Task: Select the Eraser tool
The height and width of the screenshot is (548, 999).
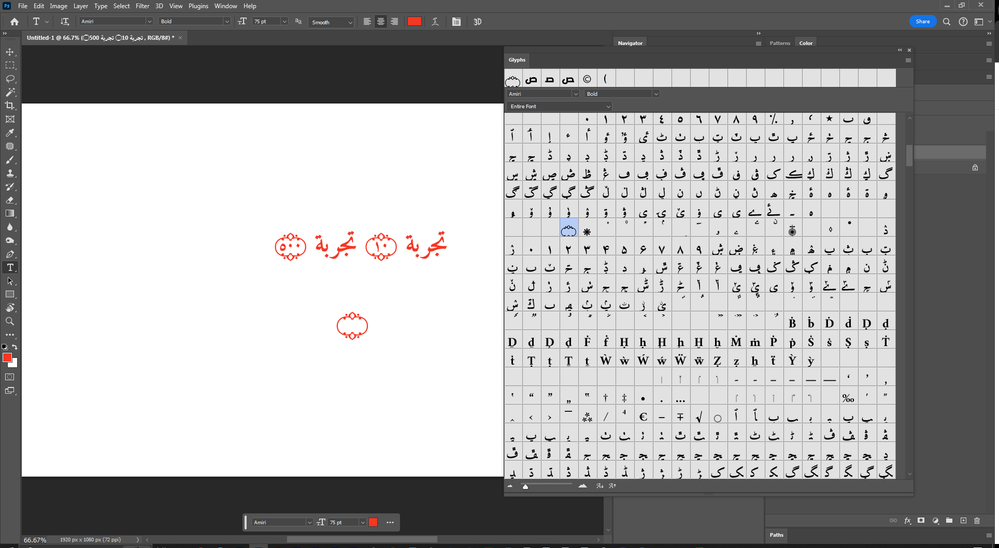Action: coord(10,200)
